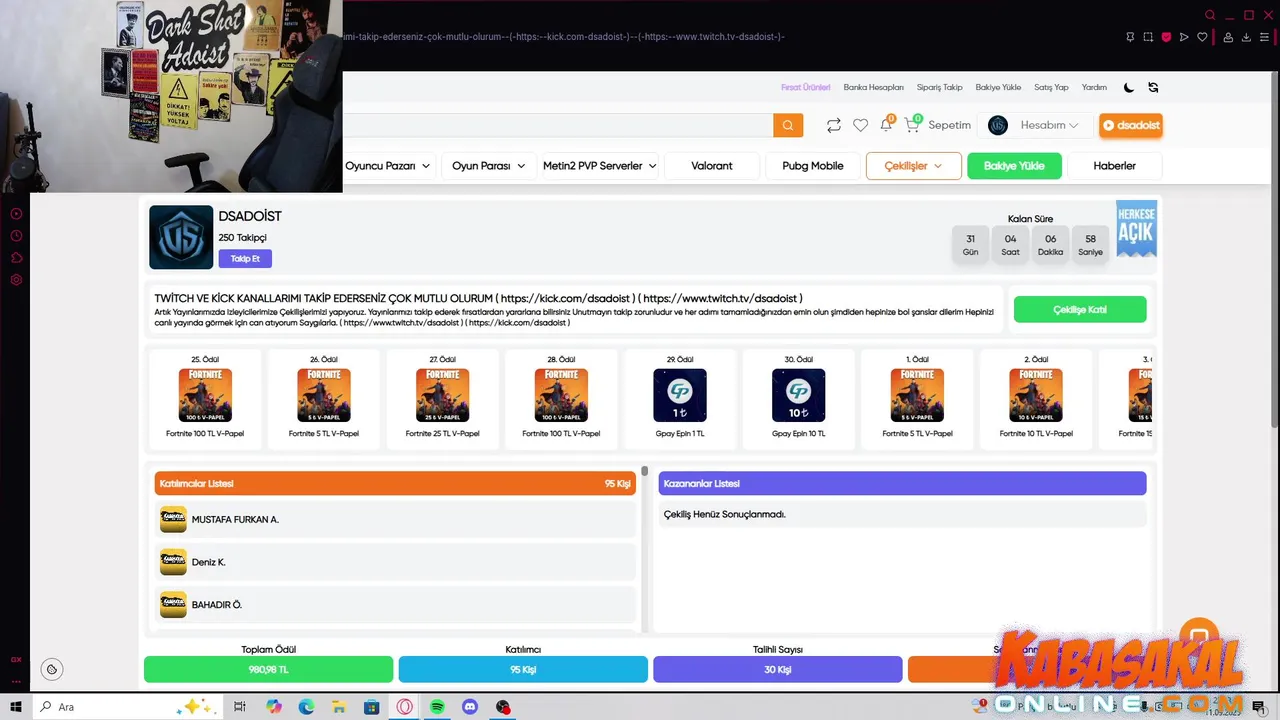Select the 30. Ödül Gpay Epin 10 TL card
This screenshot has width=1280, height=720.
pyautogui.click(x=799, y=399)
